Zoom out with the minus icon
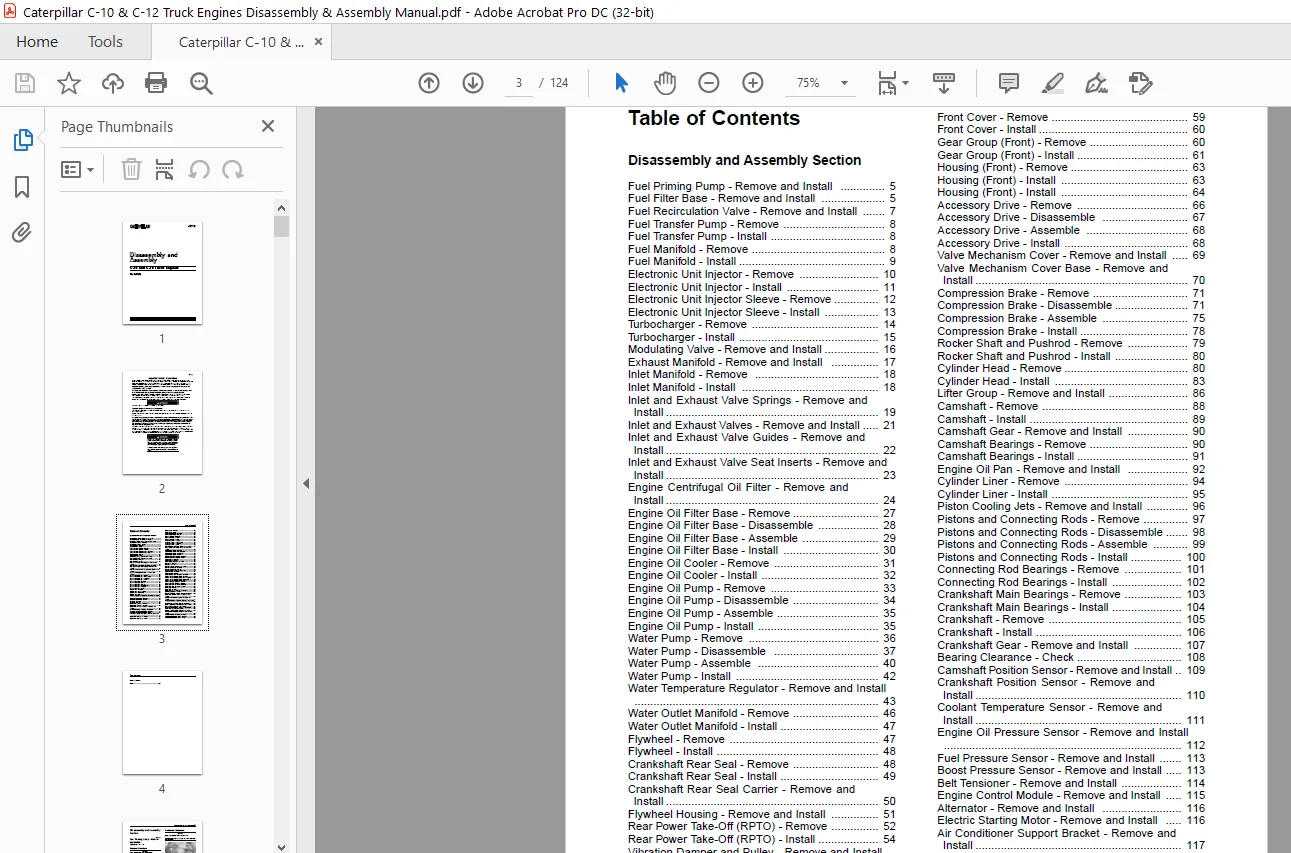The height and width of the screenshot is (853, 1291). tap(708, 83)
